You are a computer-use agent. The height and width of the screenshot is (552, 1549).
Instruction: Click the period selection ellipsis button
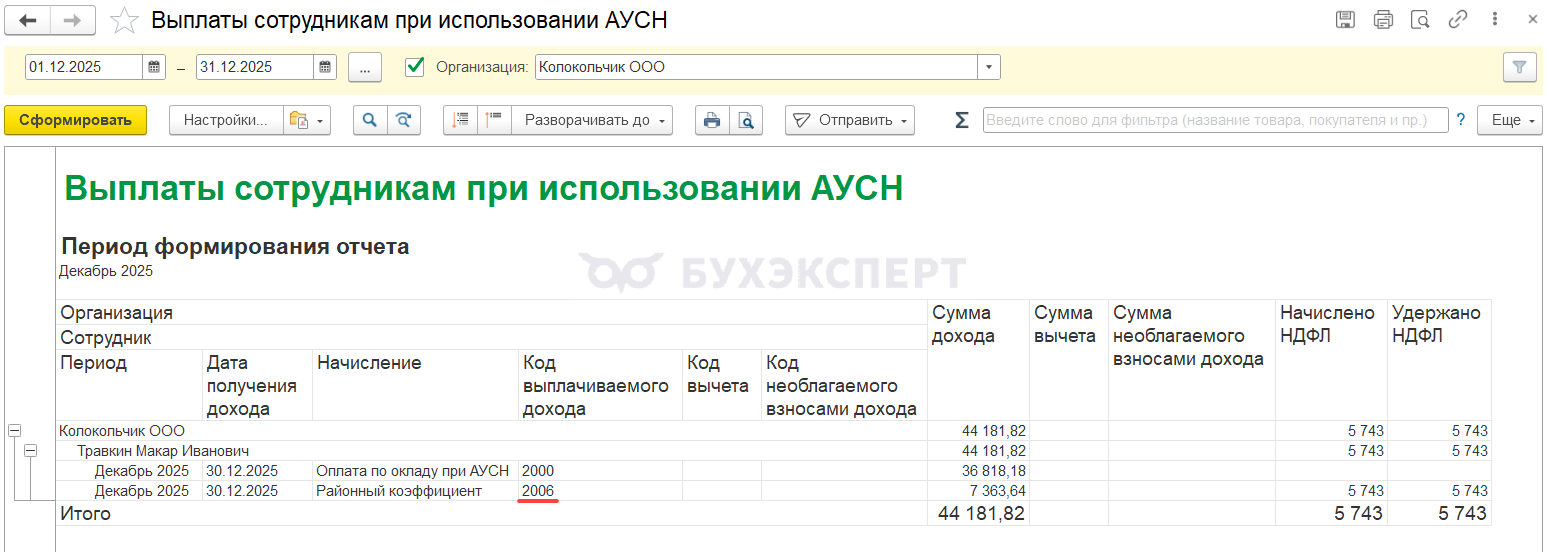pos(365,67)
